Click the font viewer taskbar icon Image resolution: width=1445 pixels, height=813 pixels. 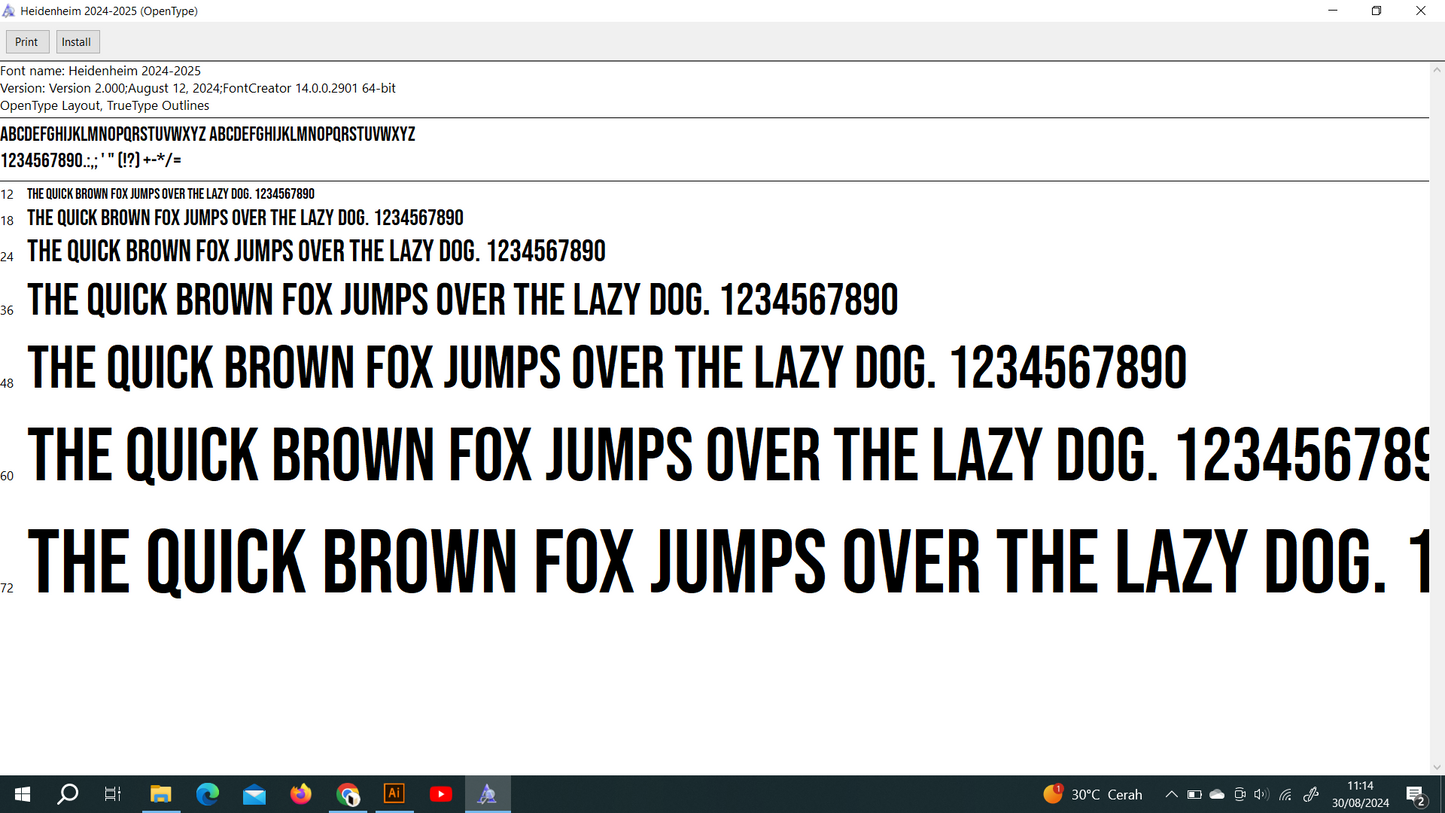coord(487,794)
